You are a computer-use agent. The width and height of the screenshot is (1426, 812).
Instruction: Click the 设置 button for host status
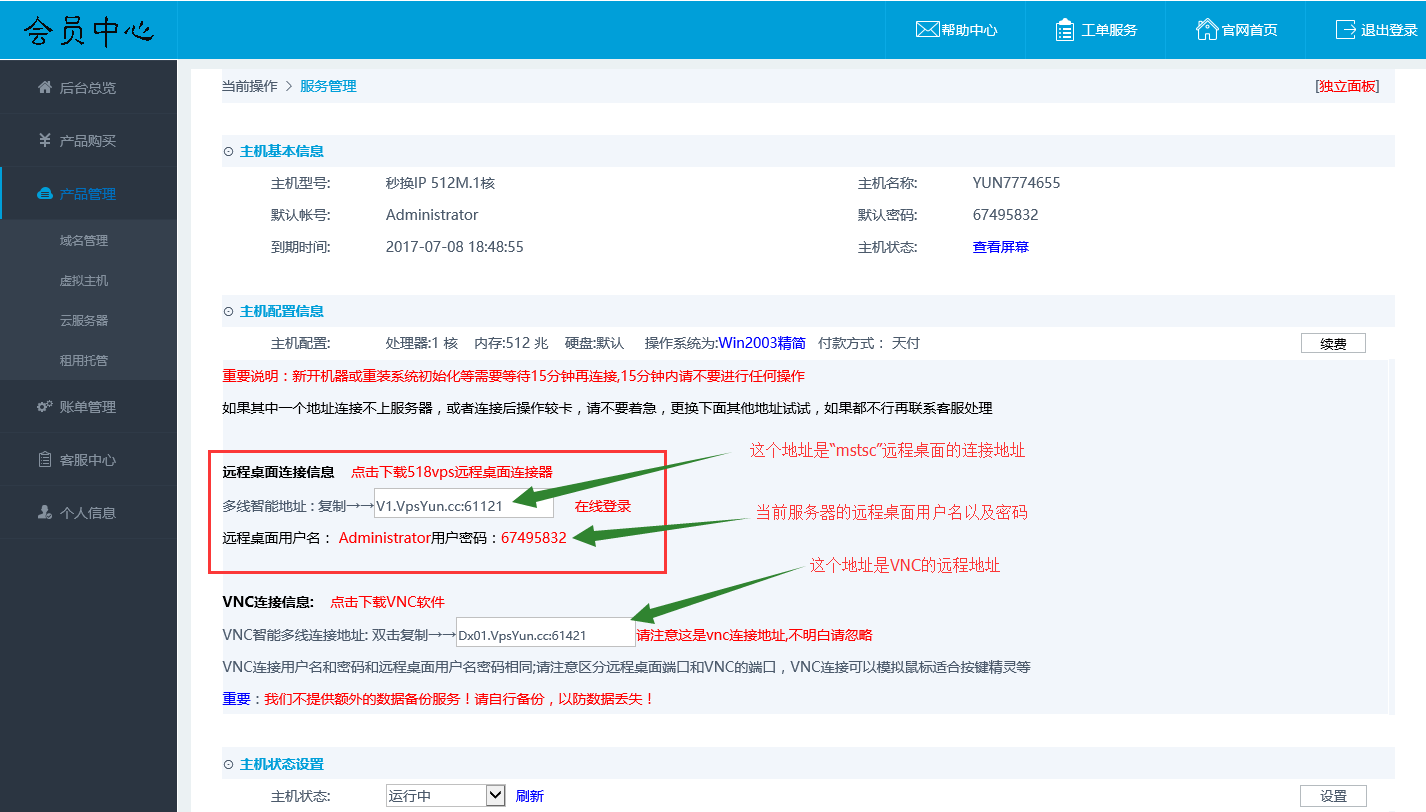click(1333, 796)
